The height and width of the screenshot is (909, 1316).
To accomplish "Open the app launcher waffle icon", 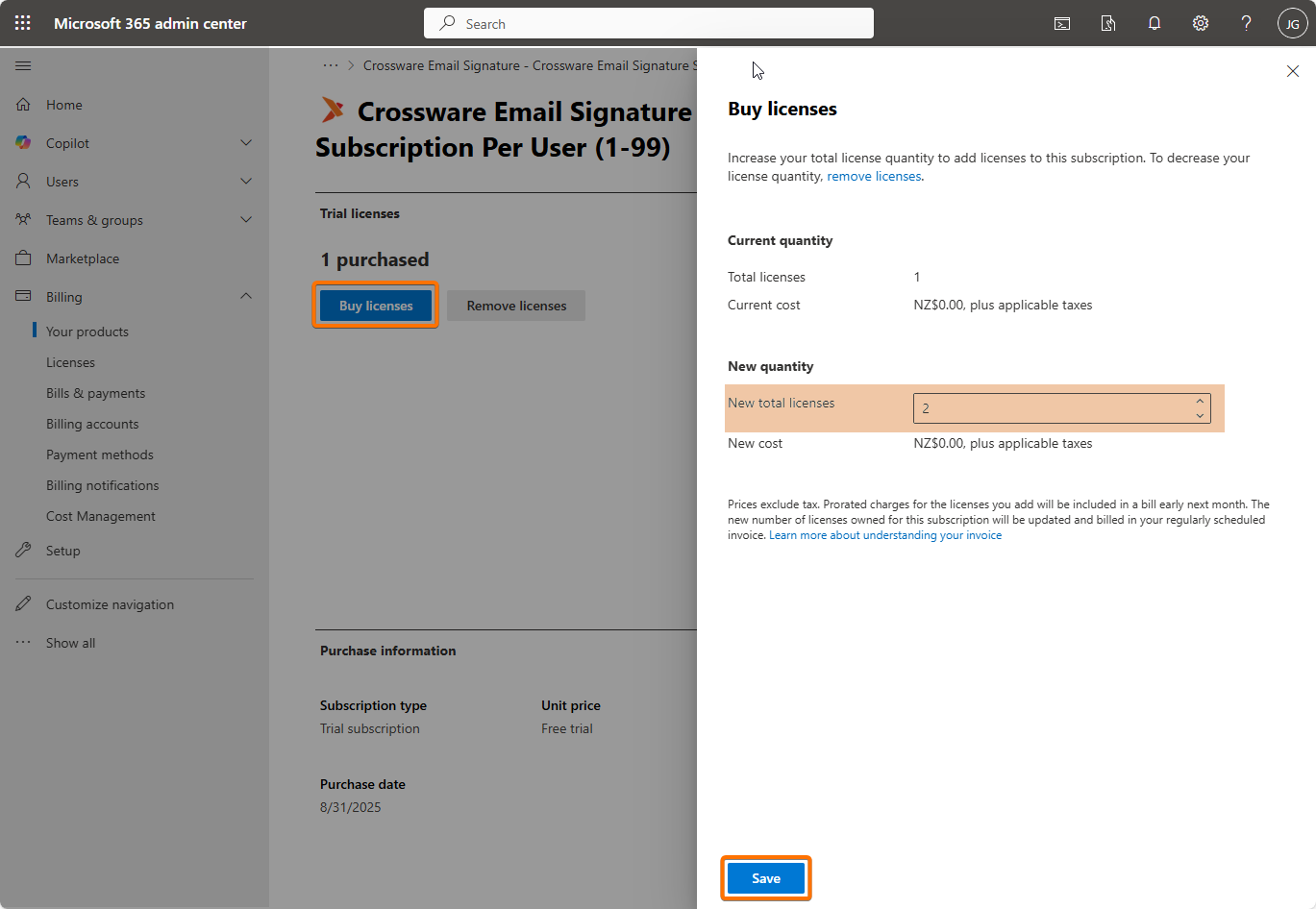I will (x=23, y=23).
